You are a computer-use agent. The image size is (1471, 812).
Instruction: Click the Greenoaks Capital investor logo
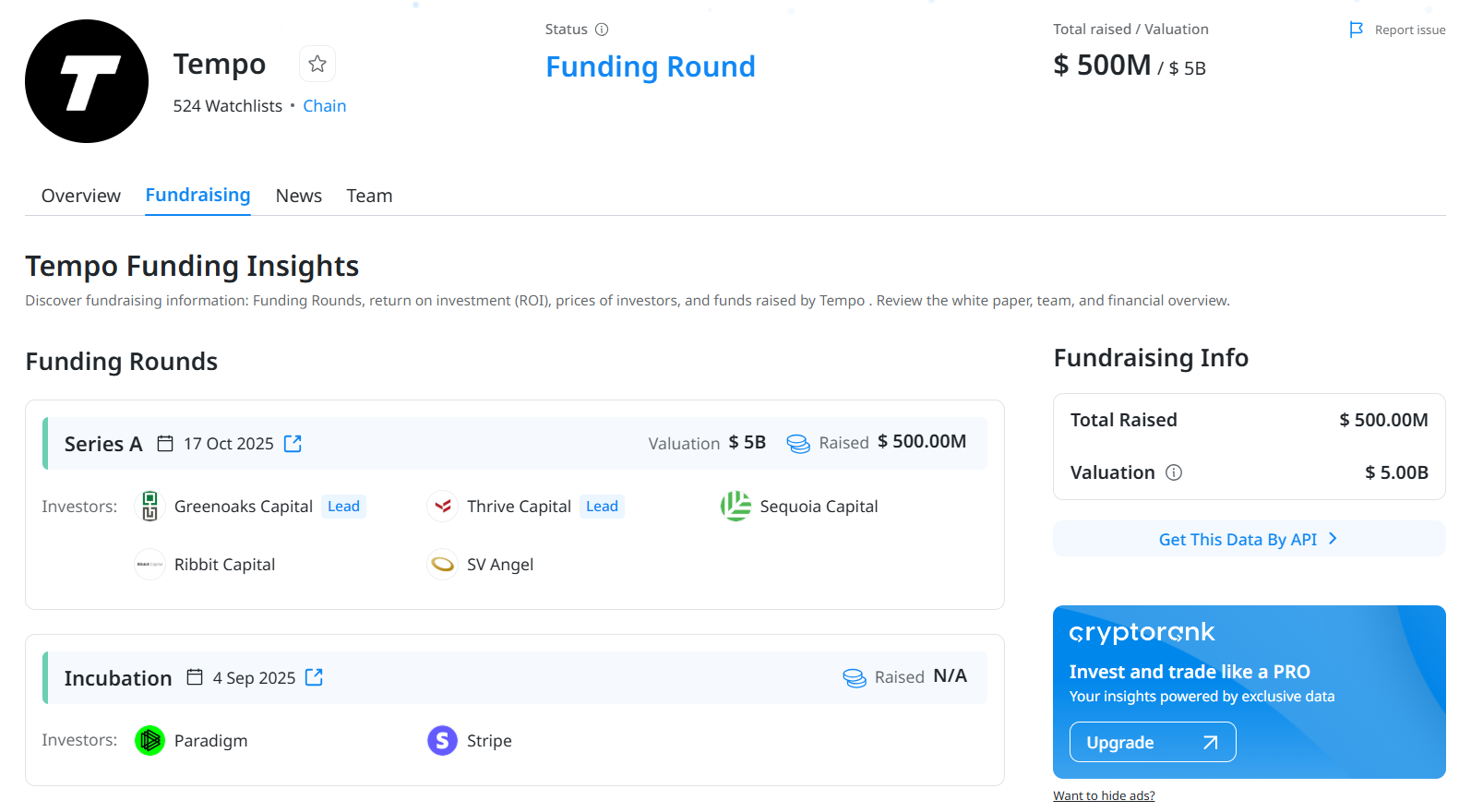pos(149,506)
